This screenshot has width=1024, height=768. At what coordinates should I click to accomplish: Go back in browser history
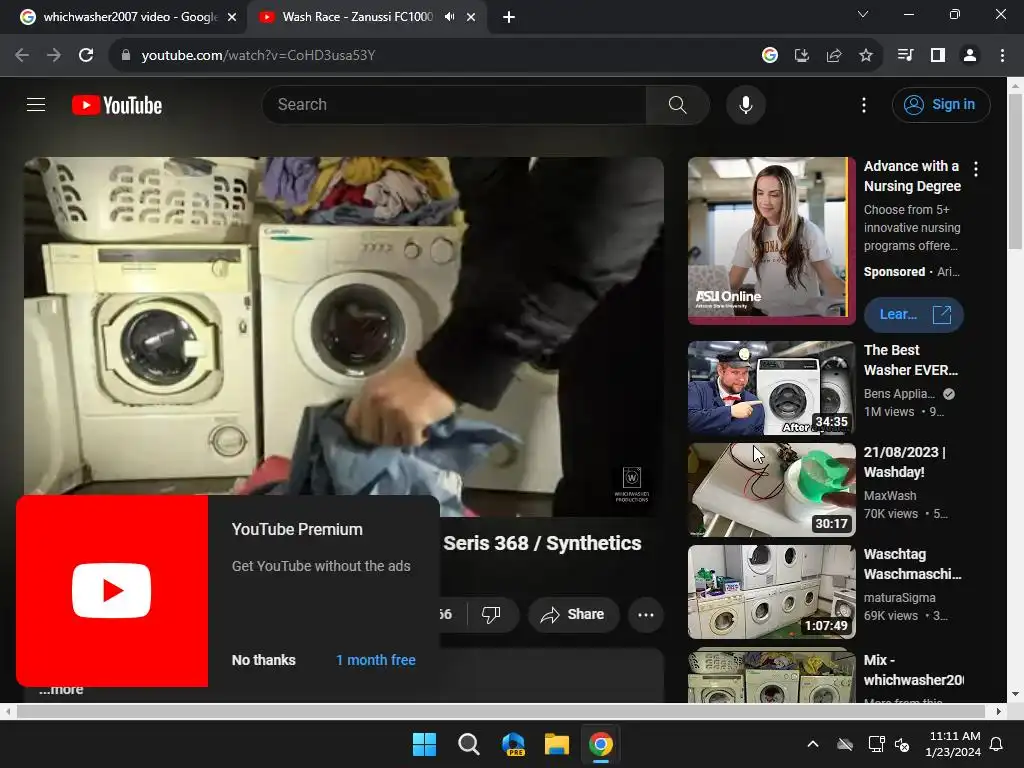click(x=22, y=56)
